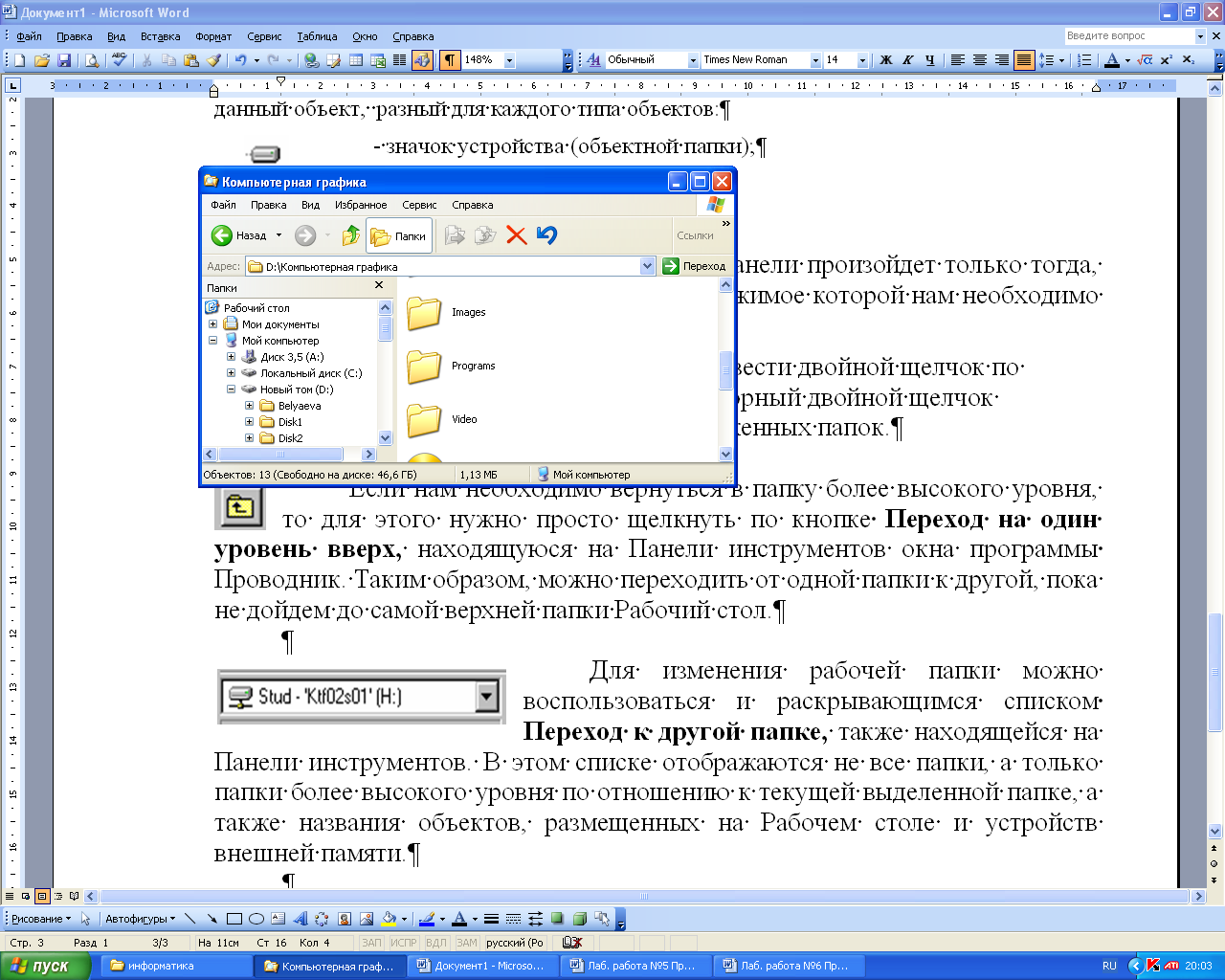Click the Undo arrow in Word toolbar
The image size is (1225, 980).
click(241, 60)
